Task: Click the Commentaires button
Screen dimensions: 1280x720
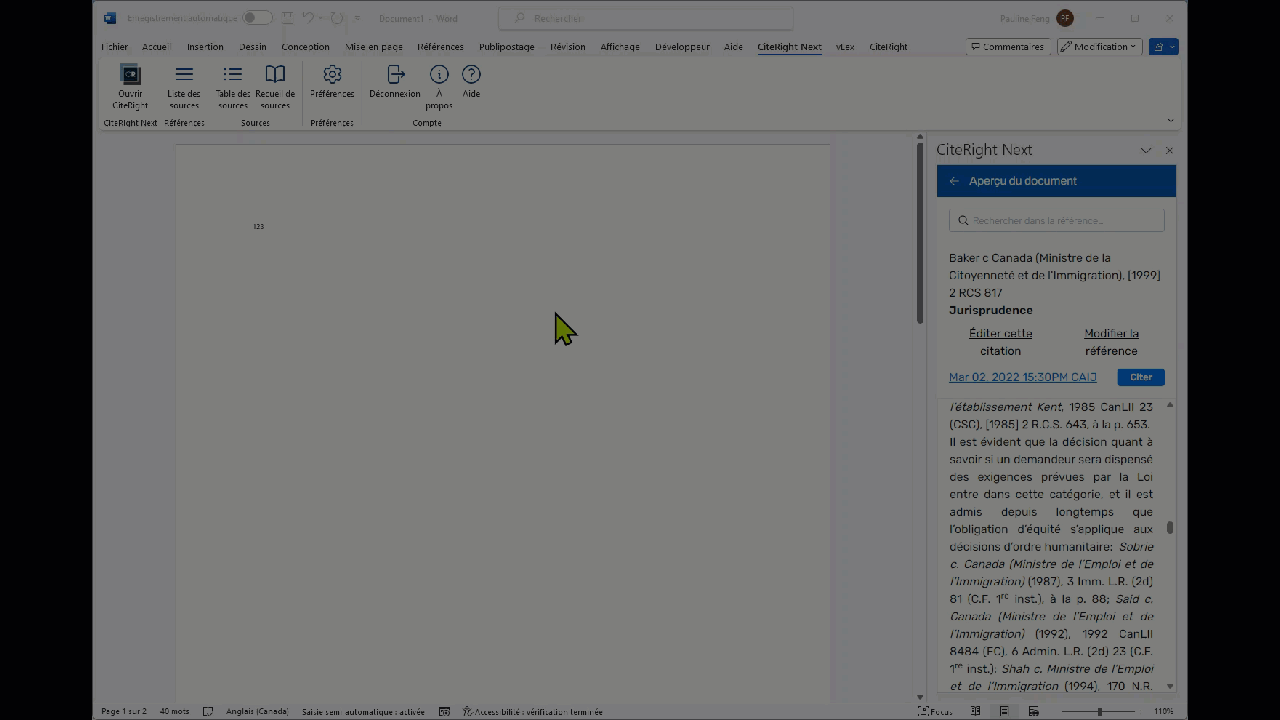Action: tap(1007, 47)
